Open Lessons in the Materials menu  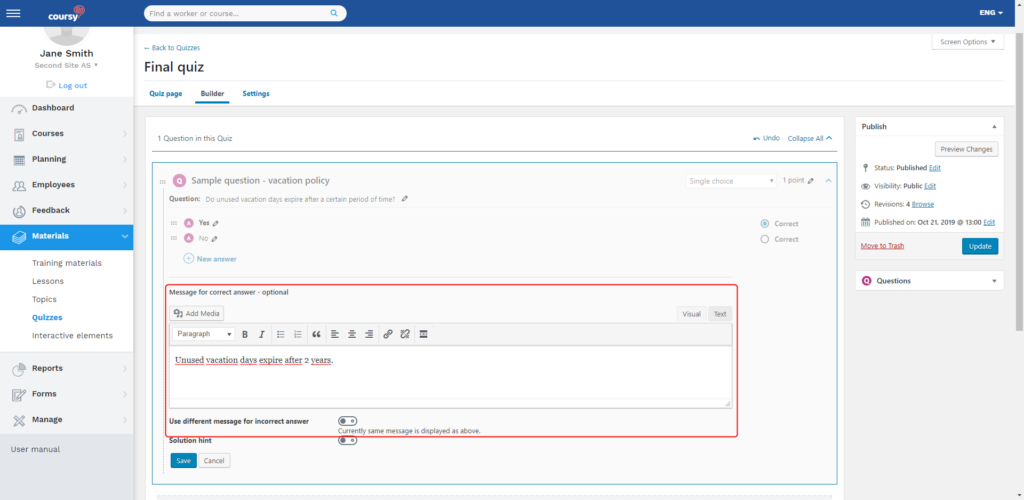click(x=48, y=281)
